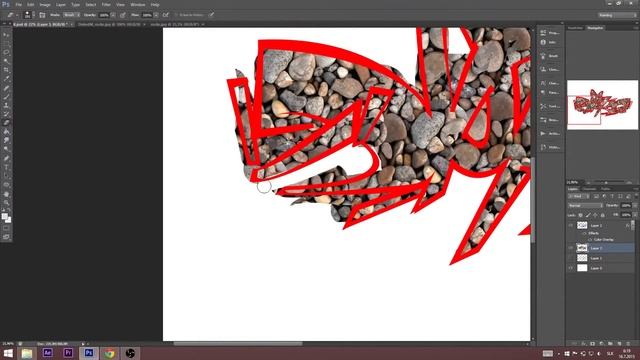
Task: Toggle visibility of the highlighted layer
Action: pyautogui.click(x=571, y=248)
